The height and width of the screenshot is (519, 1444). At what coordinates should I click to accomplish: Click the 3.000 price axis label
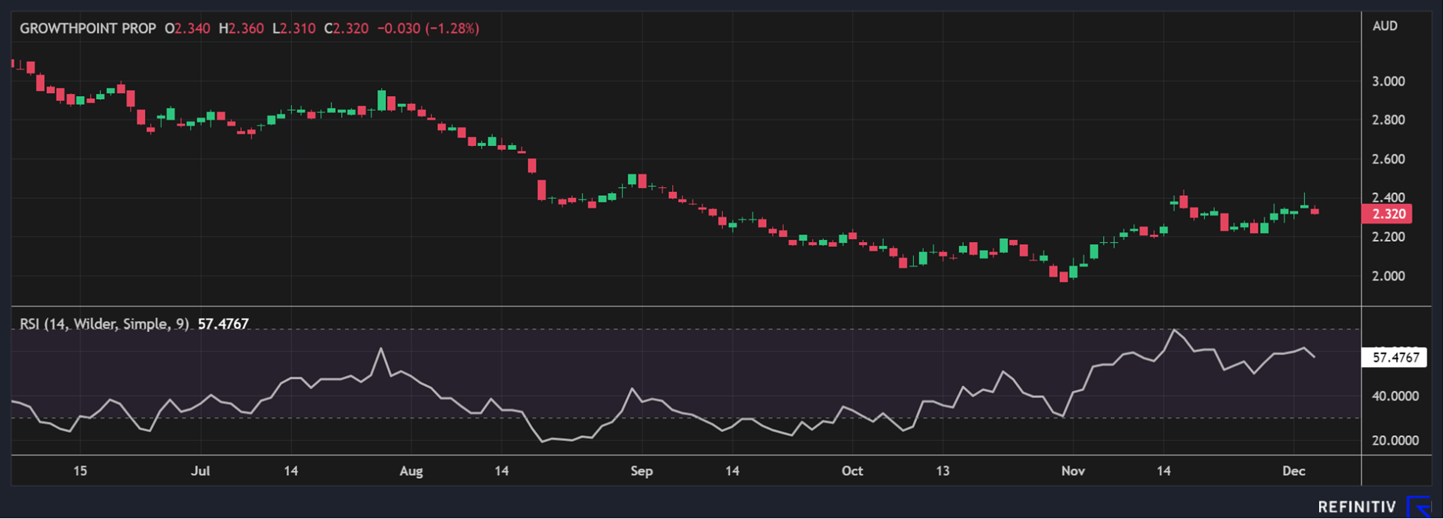point(1387,81)
